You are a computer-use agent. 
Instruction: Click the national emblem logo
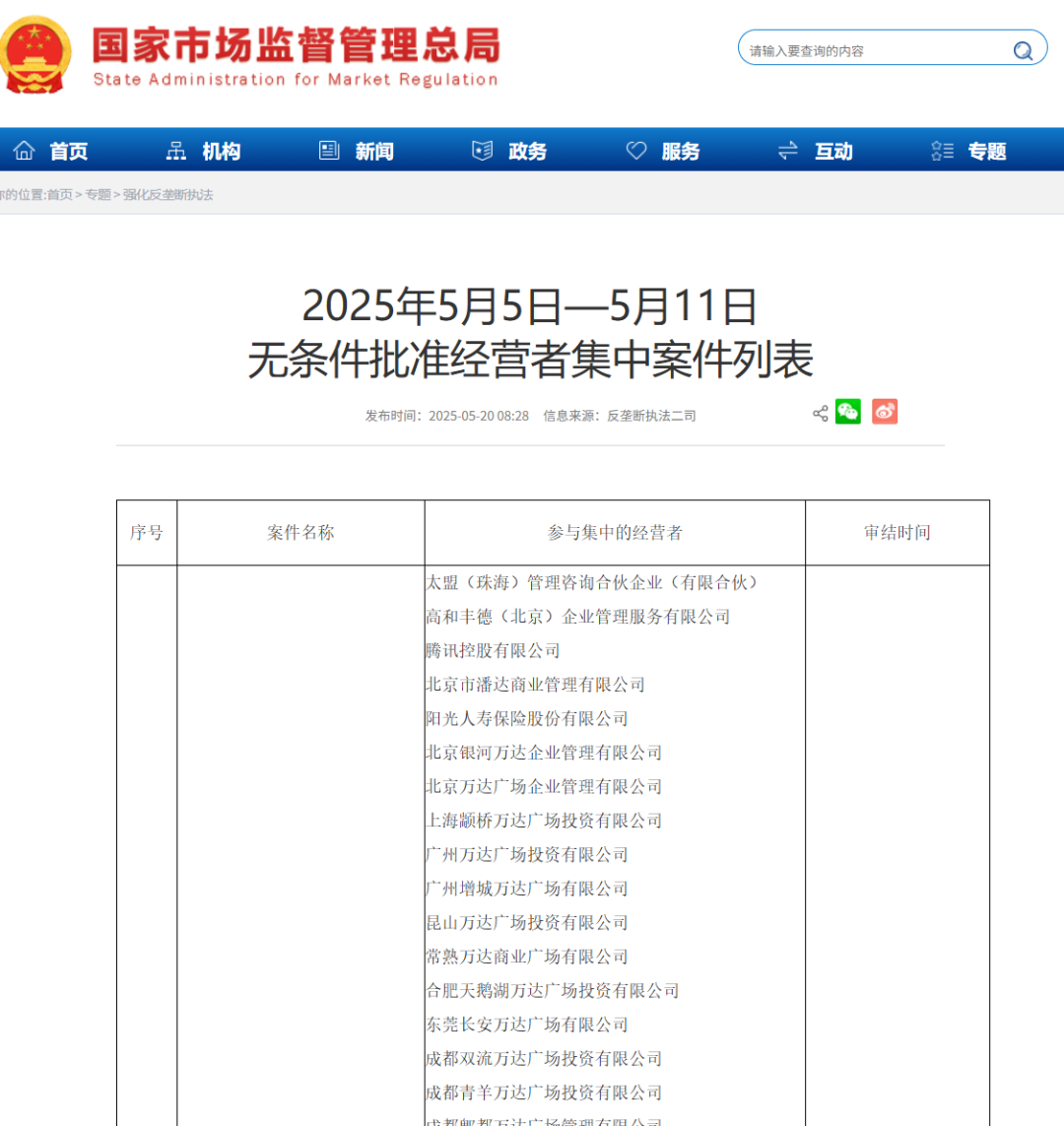[x=34, y=54]
